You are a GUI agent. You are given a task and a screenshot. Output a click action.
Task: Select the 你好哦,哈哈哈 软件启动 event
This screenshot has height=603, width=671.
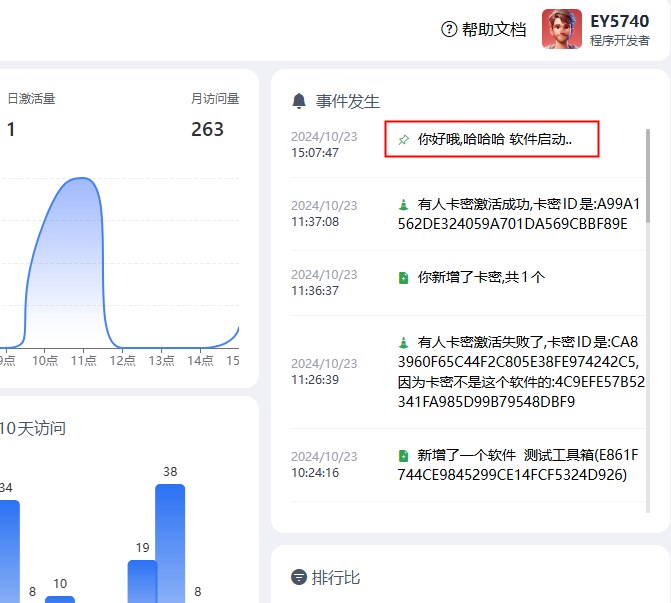point(494,140)
